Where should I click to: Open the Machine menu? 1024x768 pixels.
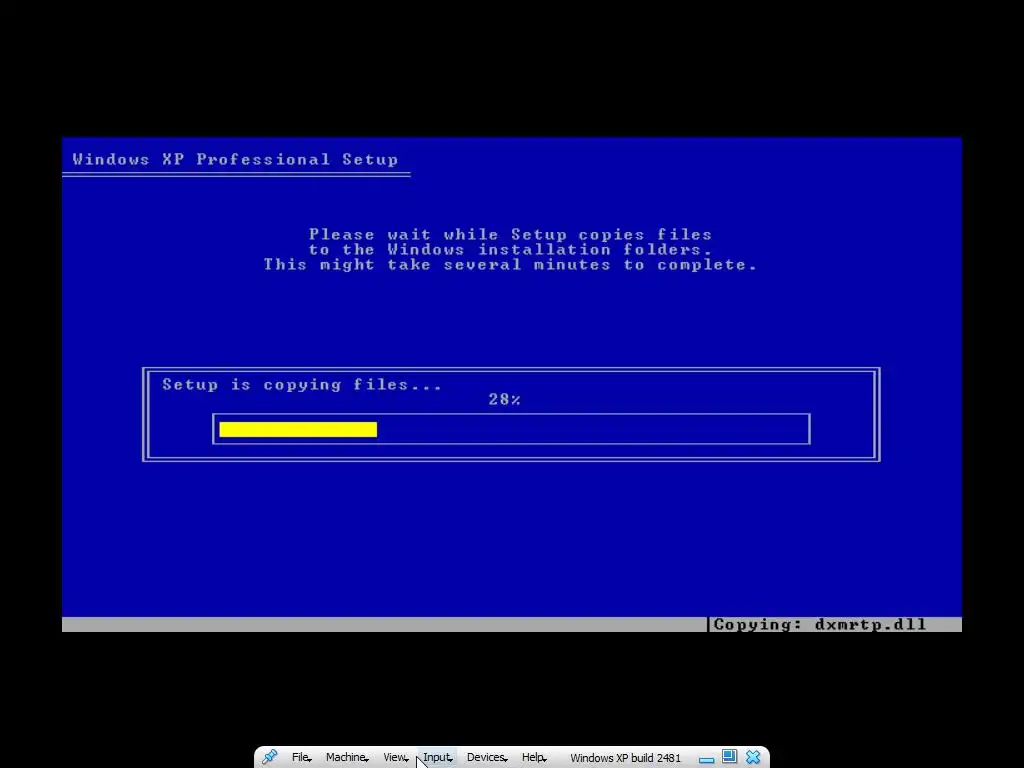[x=347, y=758]
